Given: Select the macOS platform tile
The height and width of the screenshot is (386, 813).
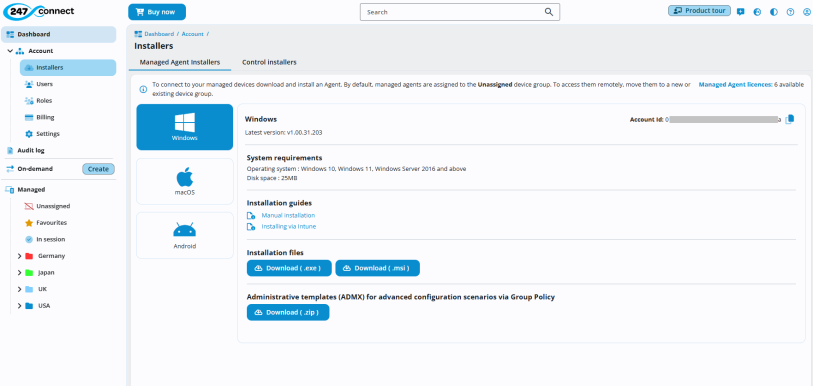Looking at the screenshot, I should pos(185,182).
